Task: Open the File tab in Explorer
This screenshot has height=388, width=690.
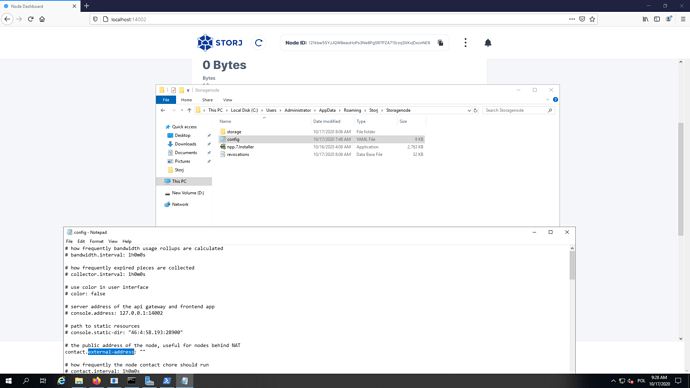Action: 166,100
